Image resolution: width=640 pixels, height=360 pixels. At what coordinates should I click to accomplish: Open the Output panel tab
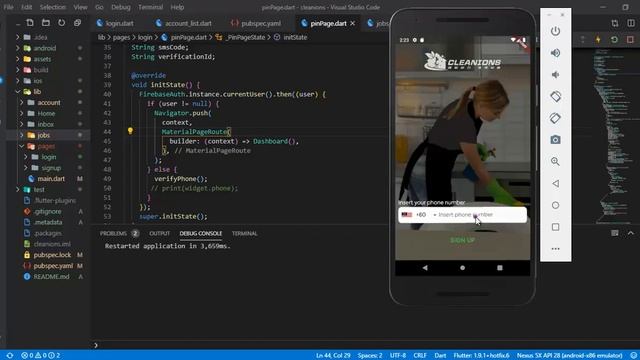[x=160, y=233]
